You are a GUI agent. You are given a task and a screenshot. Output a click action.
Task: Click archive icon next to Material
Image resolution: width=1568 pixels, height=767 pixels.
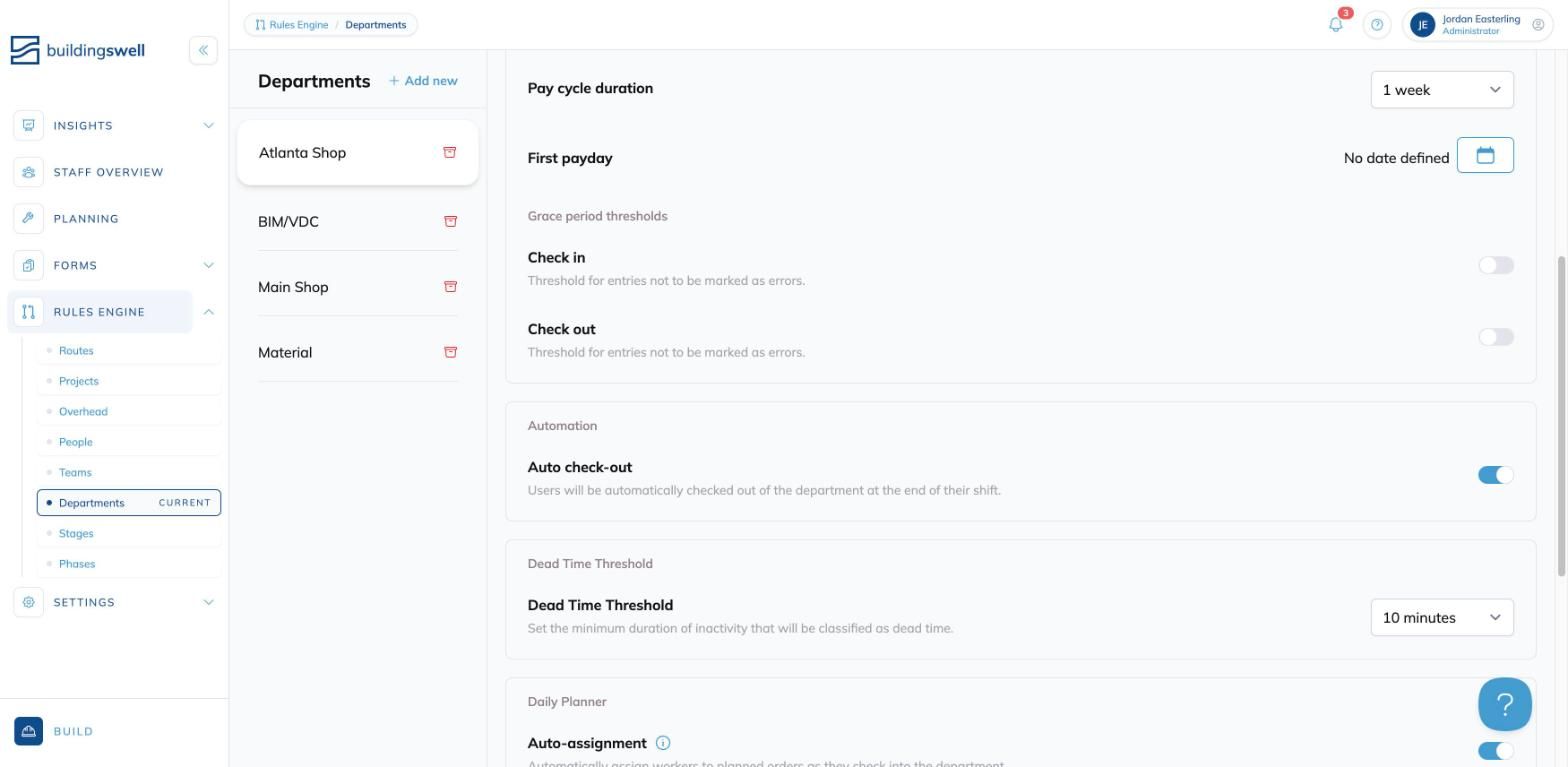click(450, 352)
